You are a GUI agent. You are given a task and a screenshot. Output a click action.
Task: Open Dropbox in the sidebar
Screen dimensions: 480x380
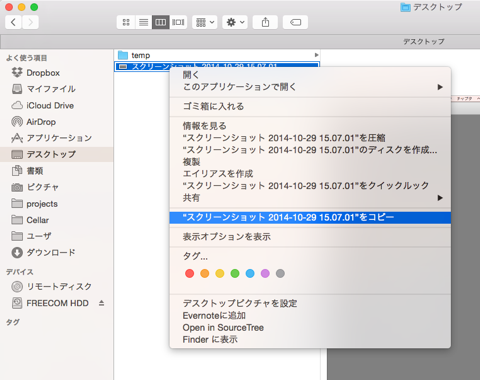pos(57,73)
